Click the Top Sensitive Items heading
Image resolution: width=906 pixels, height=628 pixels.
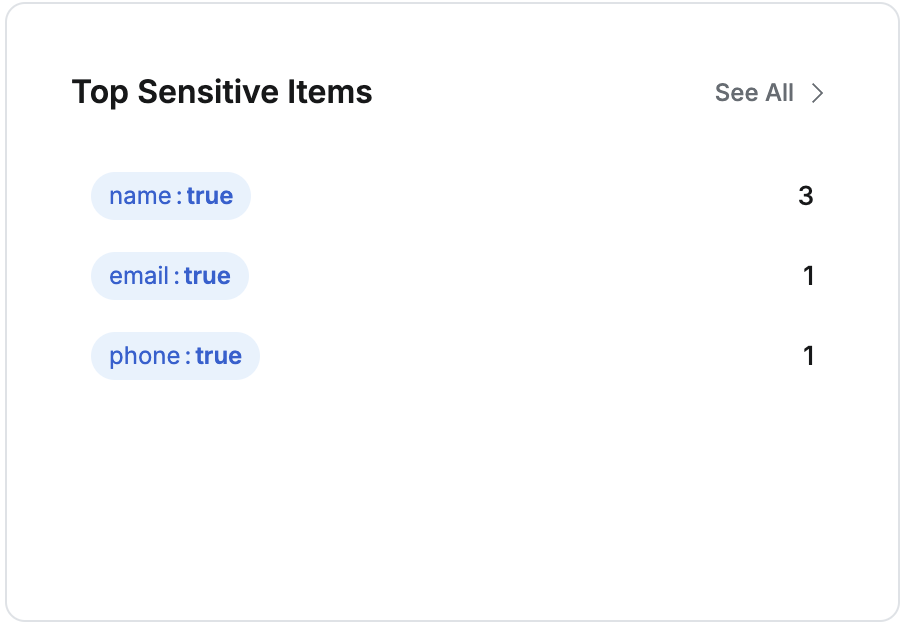[222, 93]
